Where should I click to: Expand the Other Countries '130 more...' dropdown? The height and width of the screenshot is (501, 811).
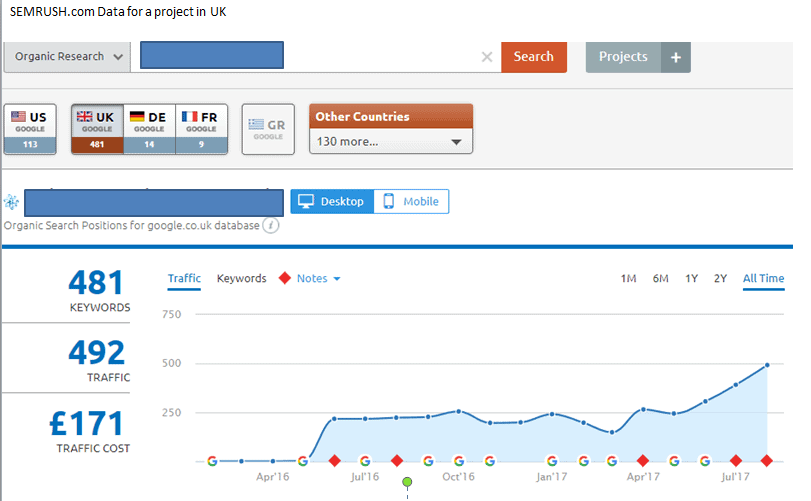(x=391, y=142)
